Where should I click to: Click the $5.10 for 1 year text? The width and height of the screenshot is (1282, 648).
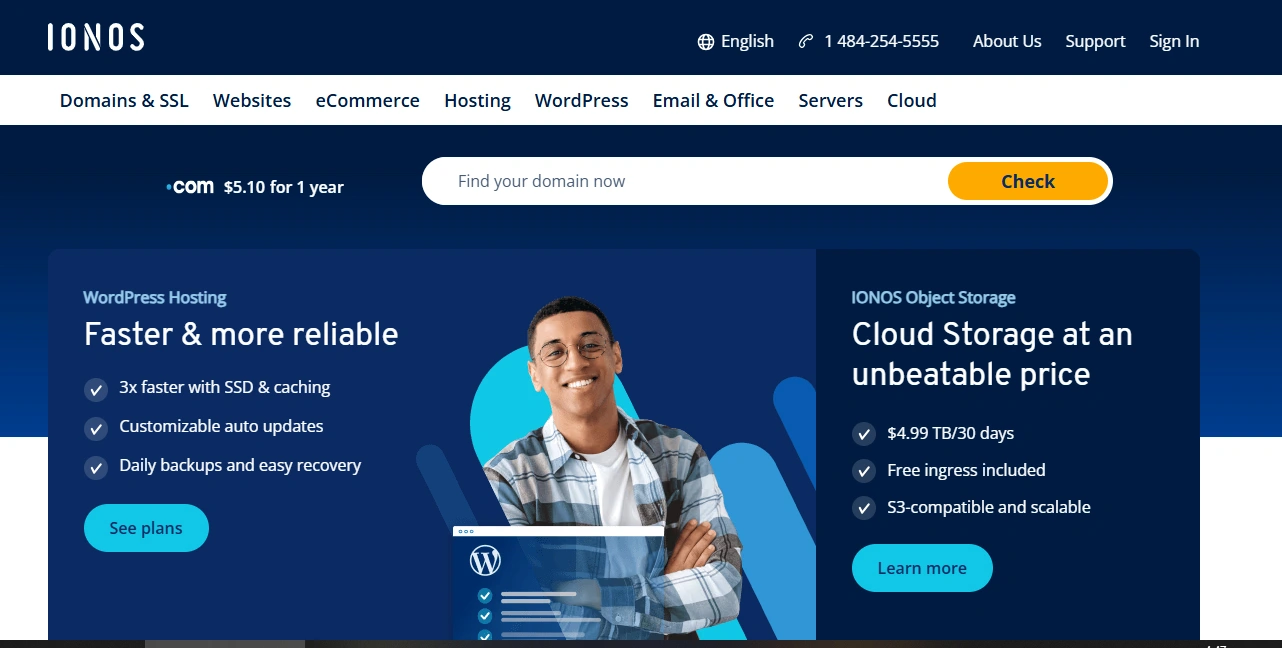[x=284, y=187]
